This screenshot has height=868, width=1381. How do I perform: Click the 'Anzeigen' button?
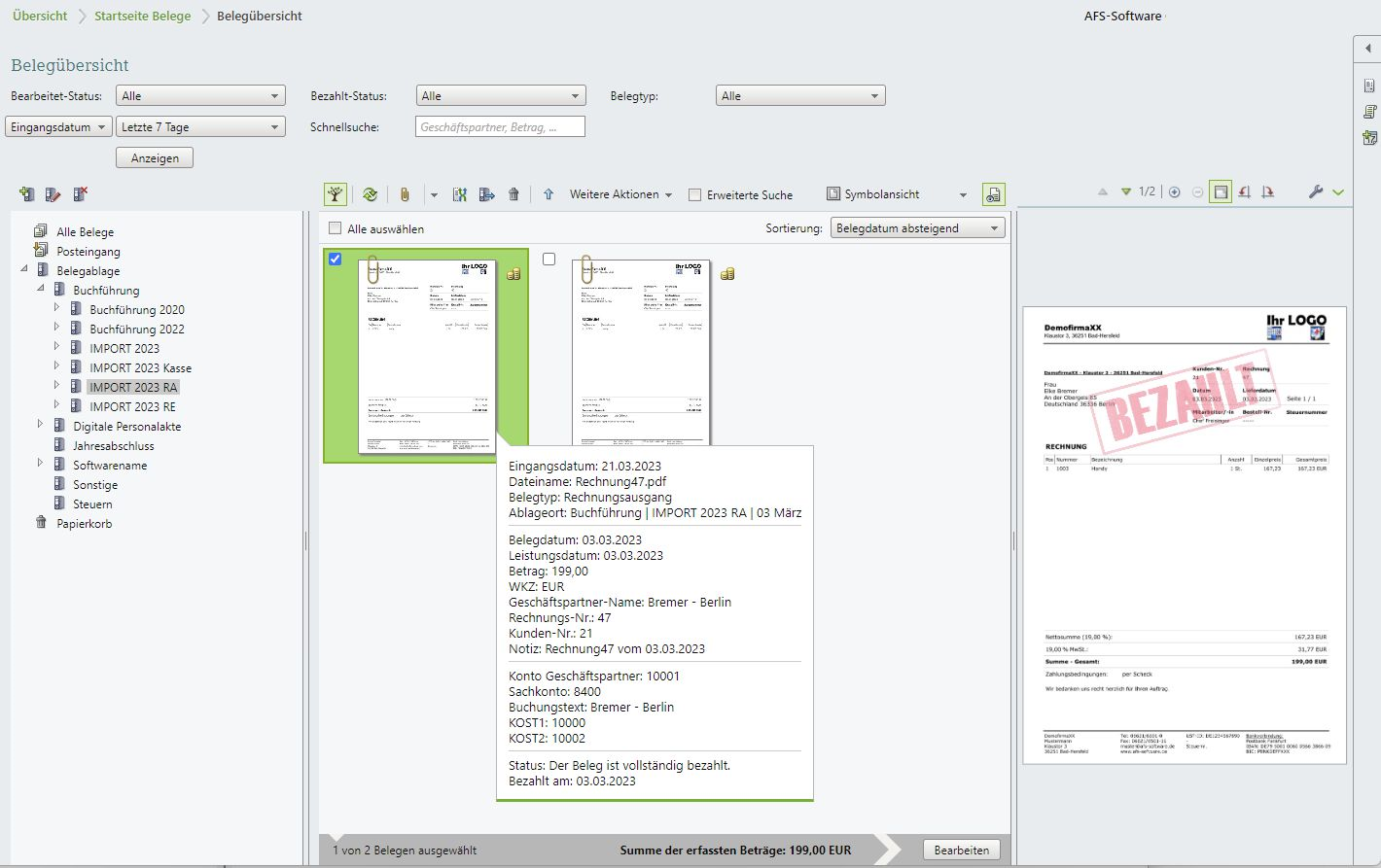click(155, 157)
